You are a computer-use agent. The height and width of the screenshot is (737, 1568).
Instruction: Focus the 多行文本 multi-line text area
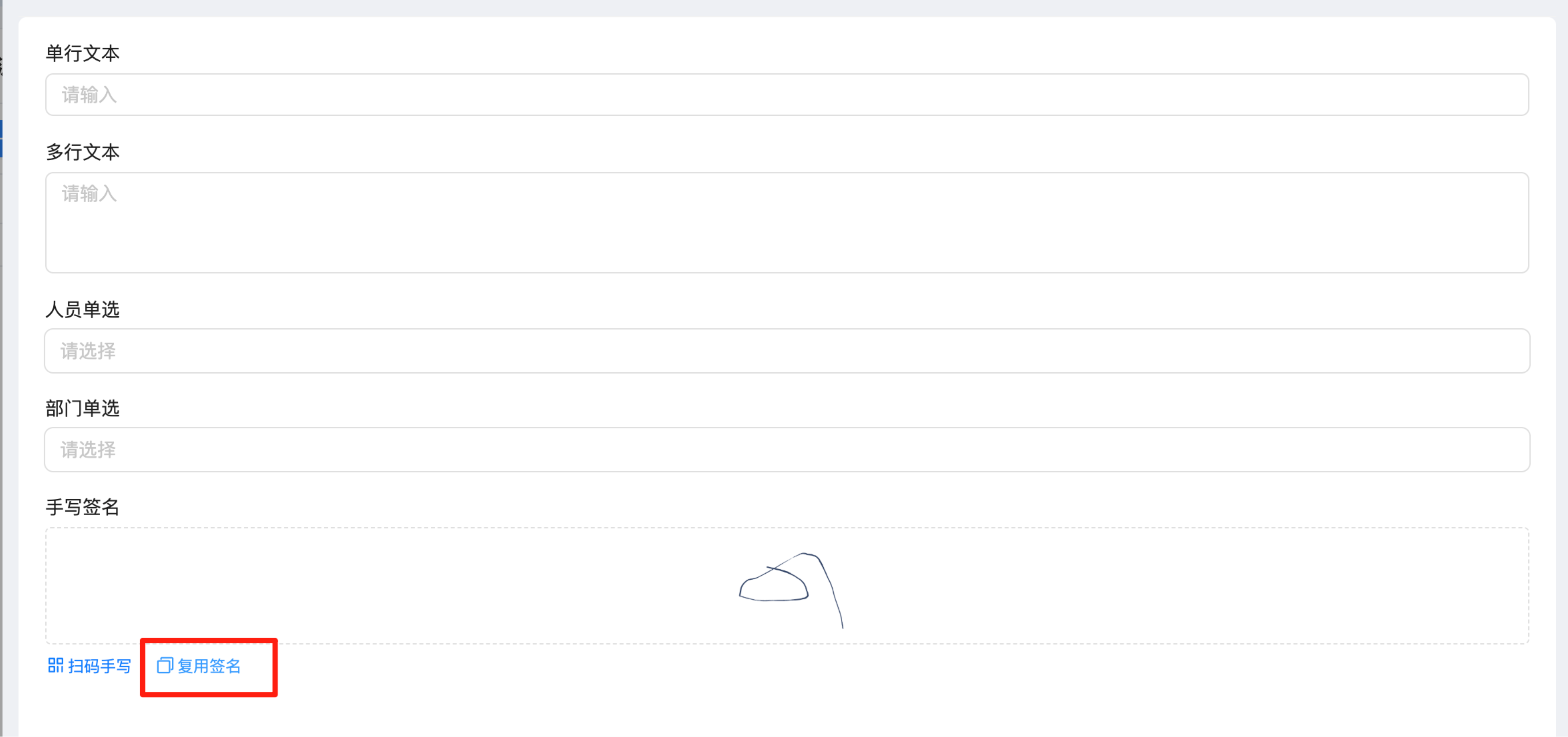[787, 222]
